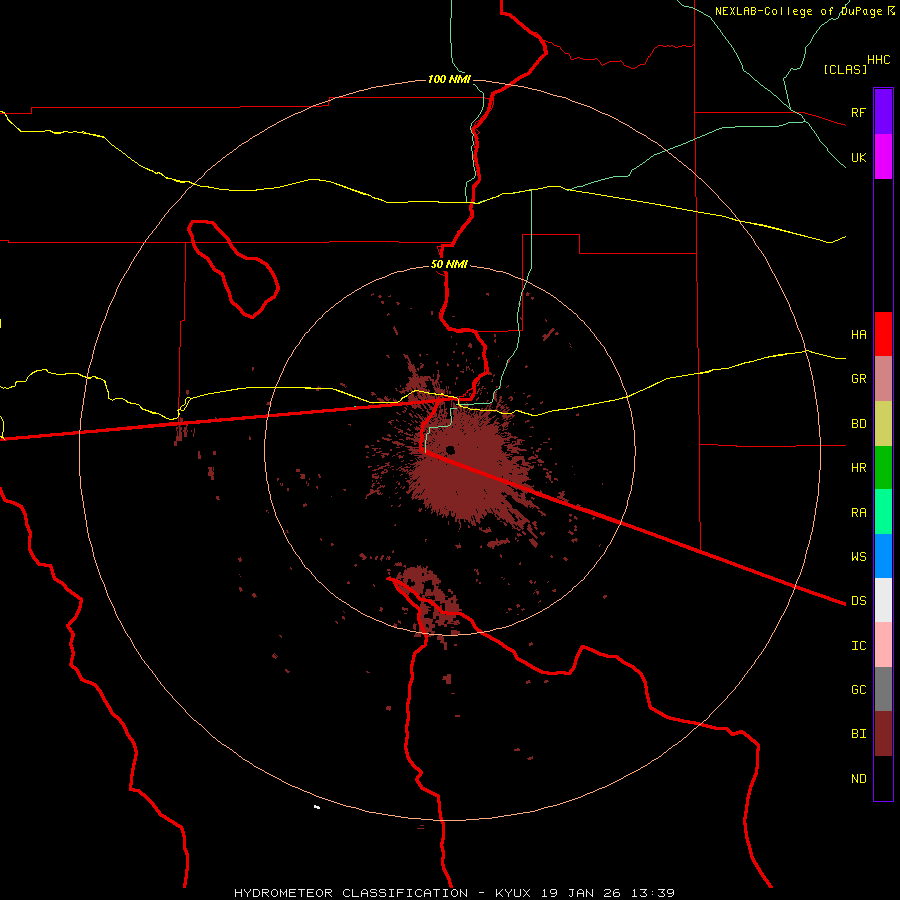Viewport: 900px width, 900px height.
Task: Click the UK legend label
Action: coord(858,157)
